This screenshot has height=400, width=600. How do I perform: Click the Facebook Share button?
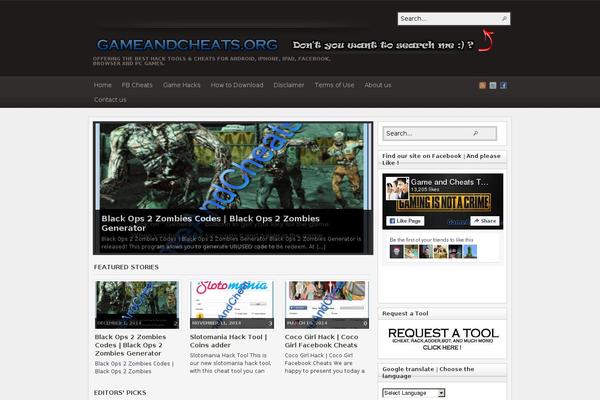point(485,221)
